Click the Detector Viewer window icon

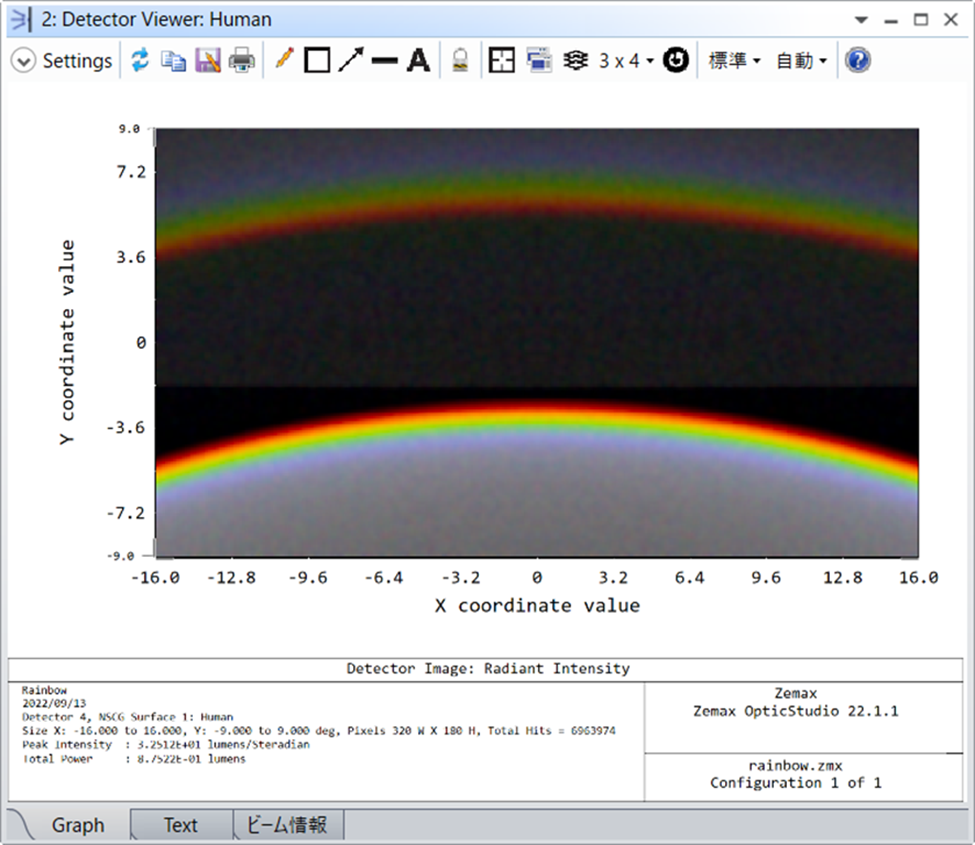pyautogui.click(x=21, y=20)
